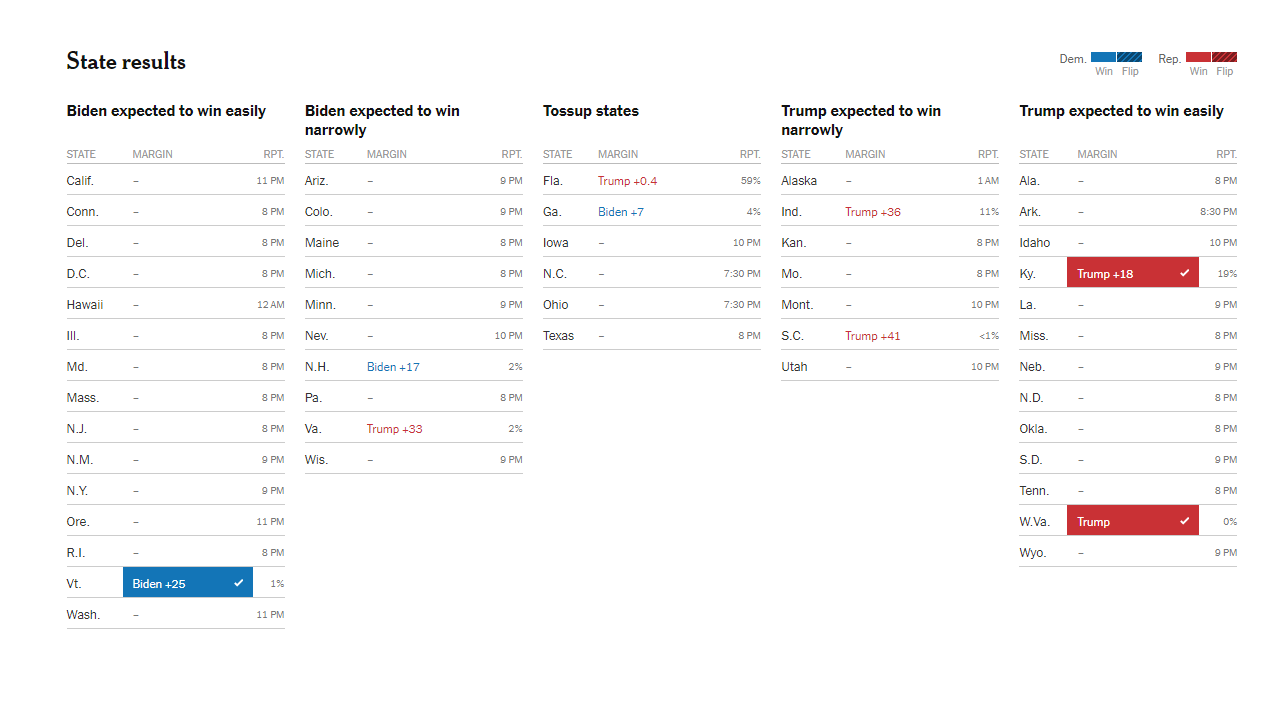Select the red Trump +18 Kentucky bar
Viewport: 1285px width, 707px height.
point(1120,273)
